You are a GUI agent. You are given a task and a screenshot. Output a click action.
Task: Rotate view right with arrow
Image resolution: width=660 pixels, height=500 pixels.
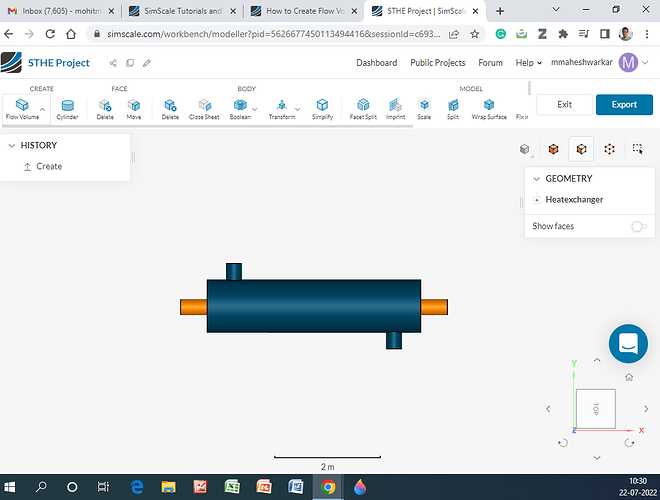[x=646, y=409]
